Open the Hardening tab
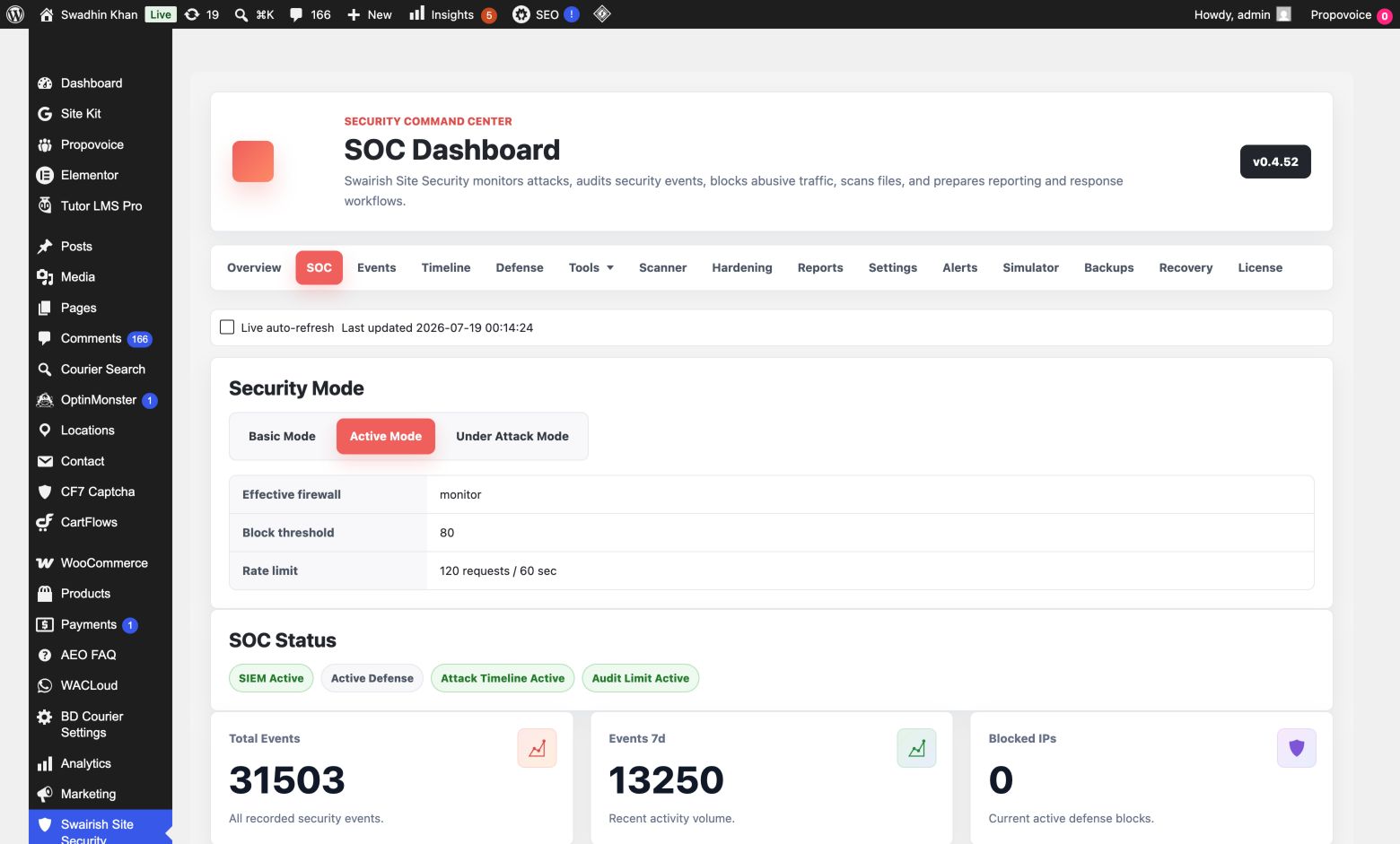This screenshot has height=844, width=1400. point(742,267)
